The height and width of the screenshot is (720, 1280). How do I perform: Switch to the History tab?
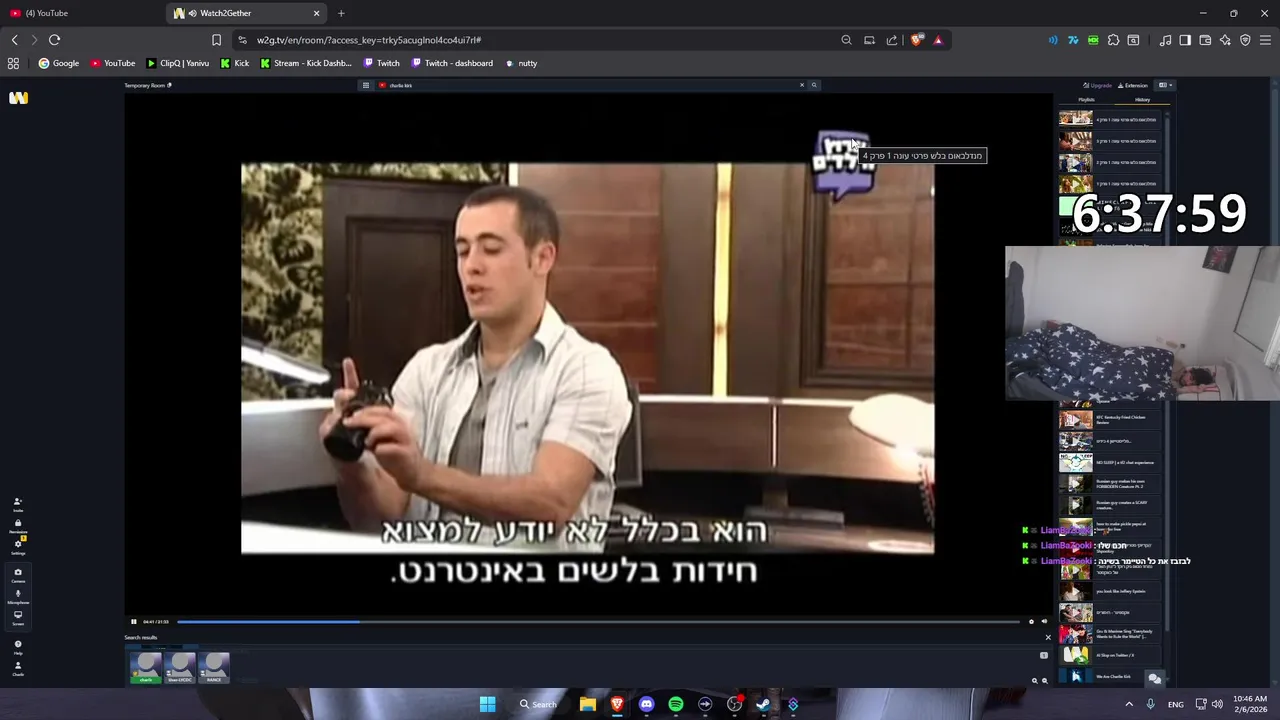point(1142,100)
